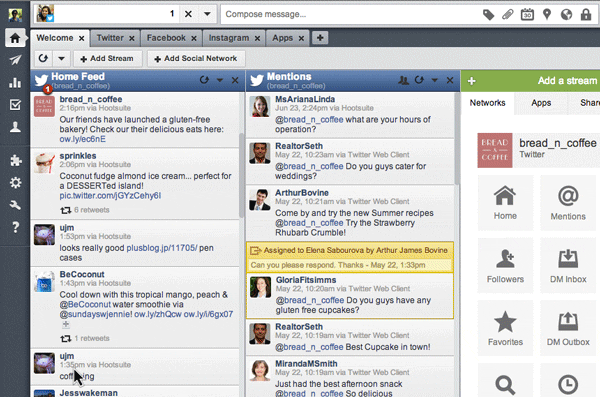Image resolution: width=600 pixels, height=397 pixels.
Task: Open Home Feed stream options dropdown
Action: 220,80
